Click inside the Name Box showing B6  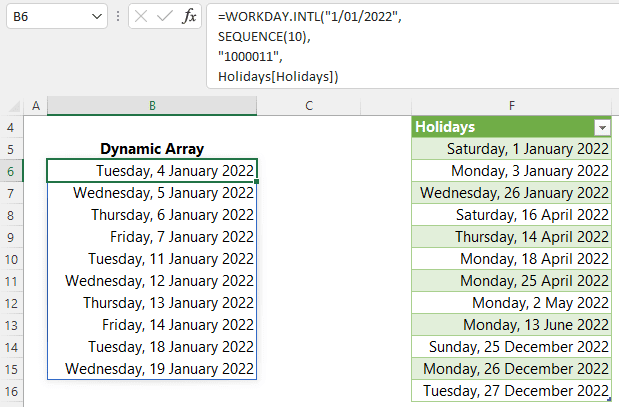click(x=45, y=17)
